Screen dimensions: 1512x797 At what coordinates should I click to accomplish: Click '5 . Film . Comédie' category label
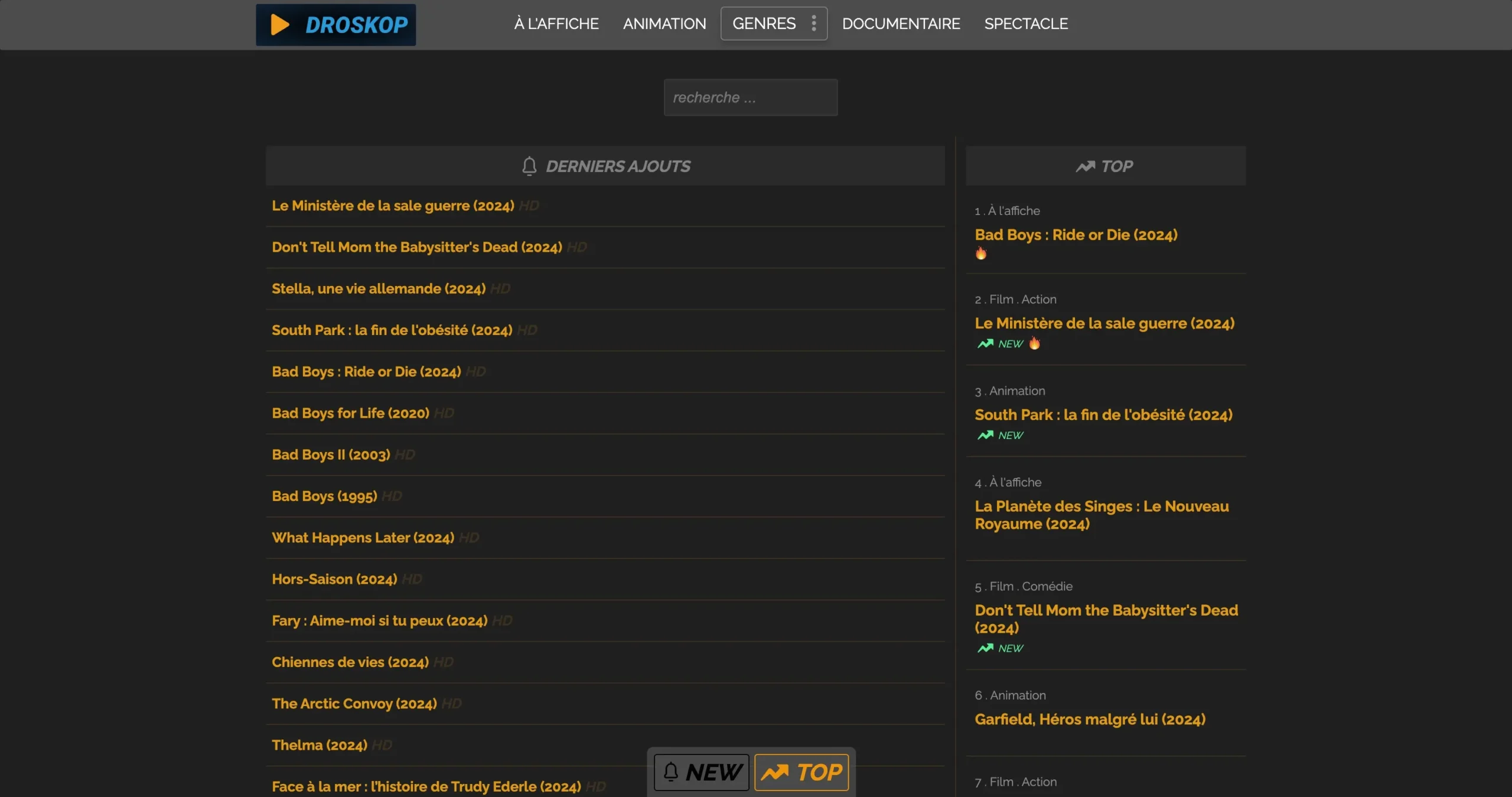tap(1024, 587)
